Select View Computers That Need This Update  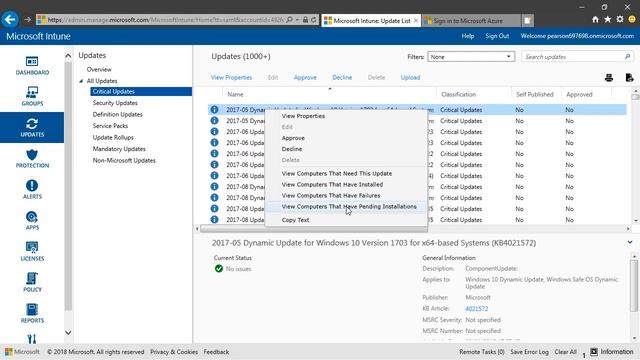tap(337, 173)
